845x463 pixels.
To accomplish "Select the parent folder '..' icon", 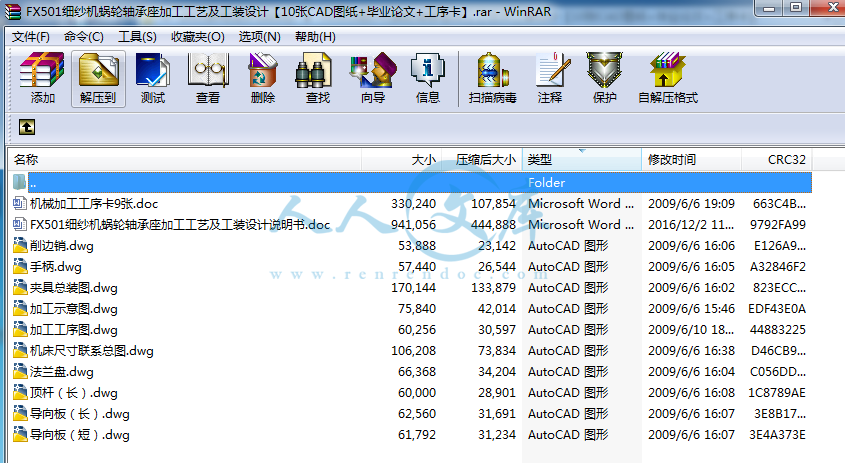I will (19, 182).
